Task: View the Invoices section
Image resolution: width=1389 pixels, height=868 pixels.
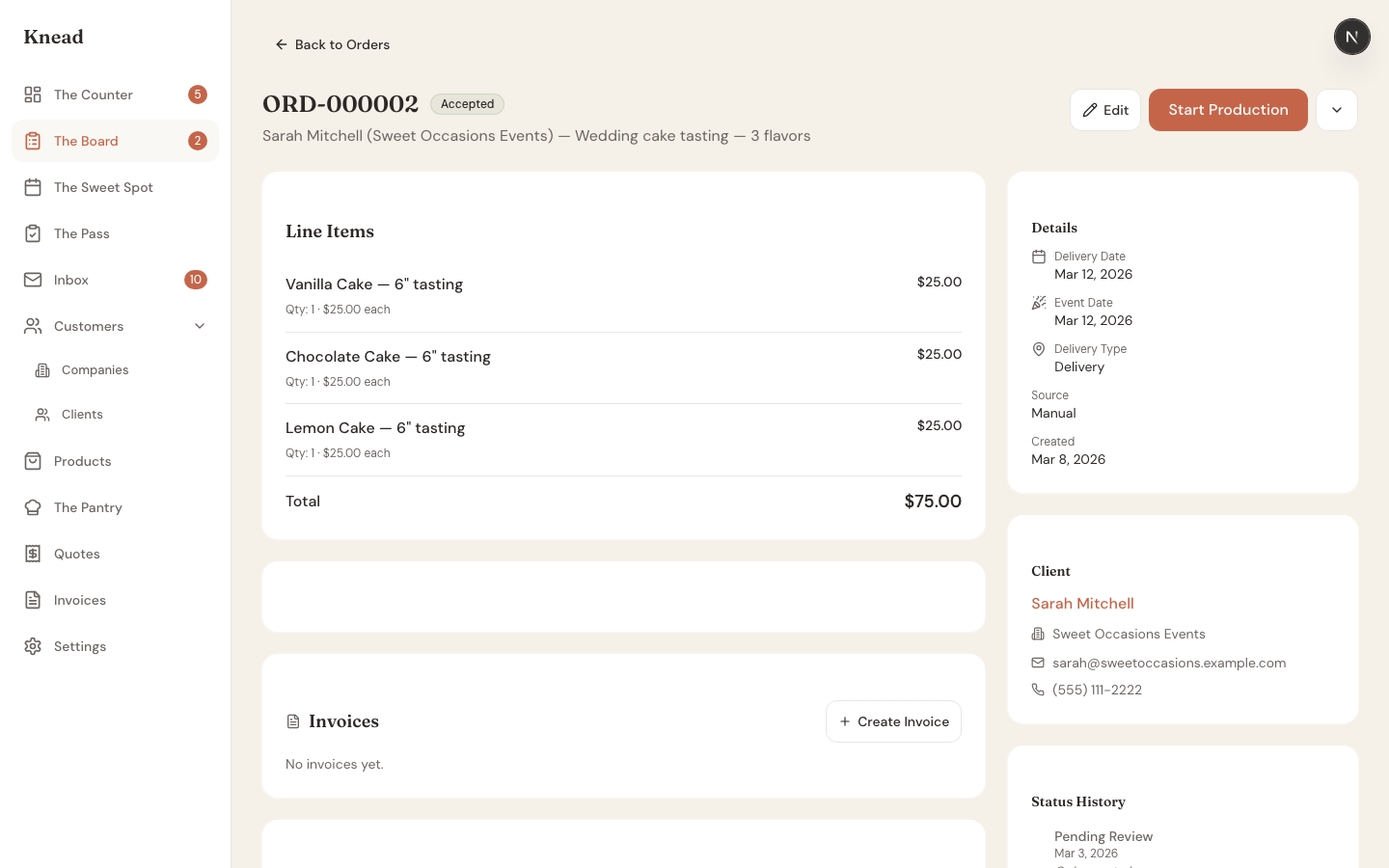Action: click(79, 600)
